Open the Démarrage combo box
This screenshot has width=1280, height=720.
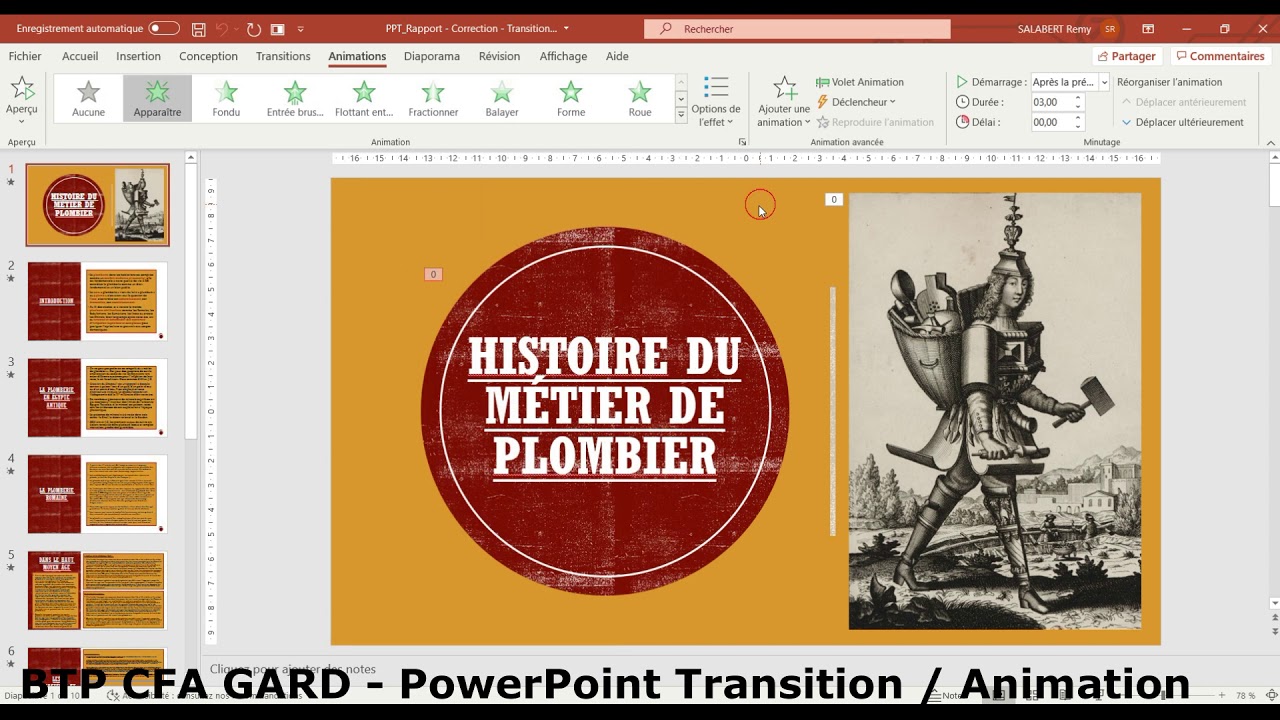pos(1070,82)
